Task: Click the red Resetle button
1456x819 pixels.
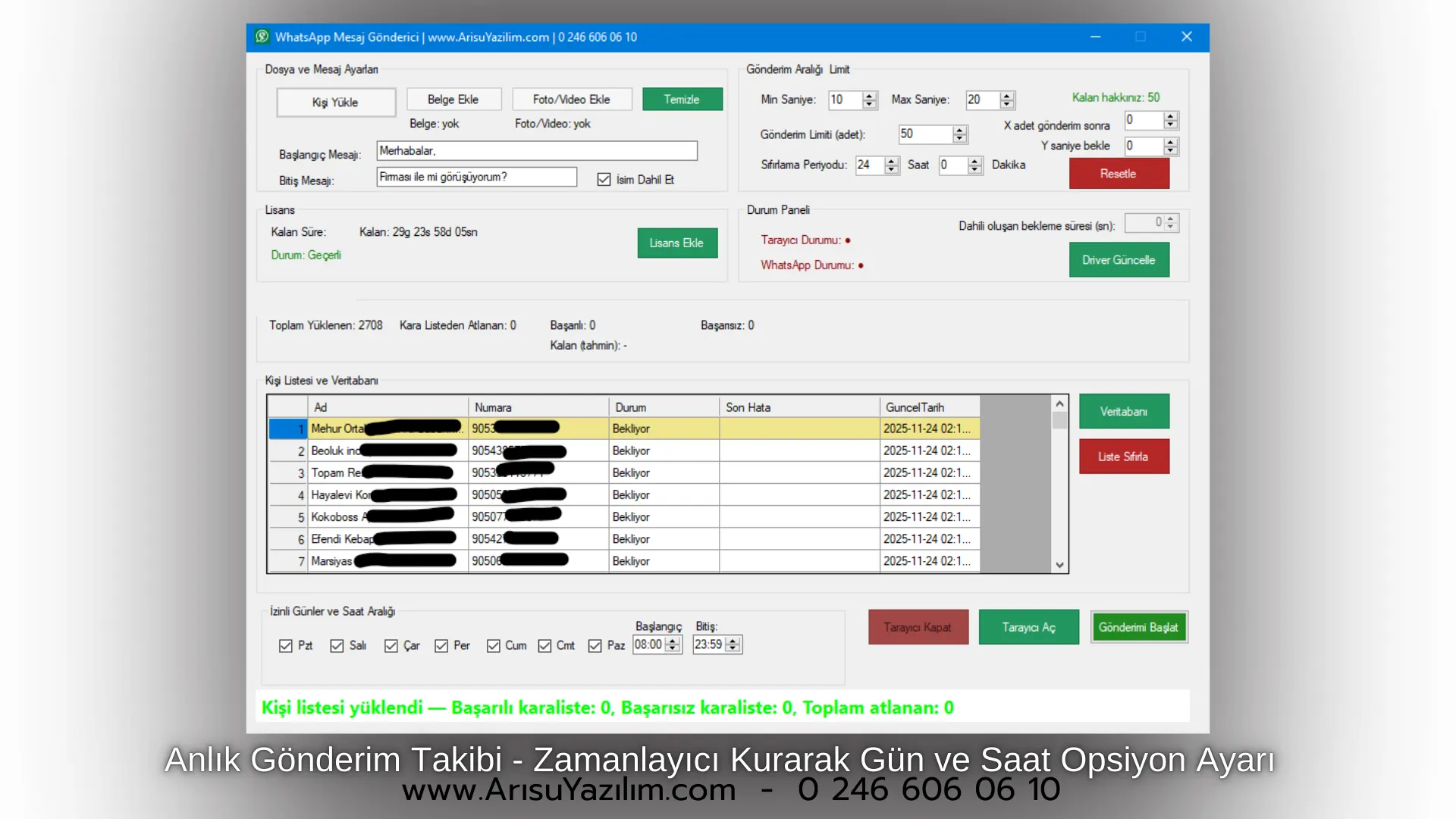Action: pyautogui.click(x=1119, y=174)
